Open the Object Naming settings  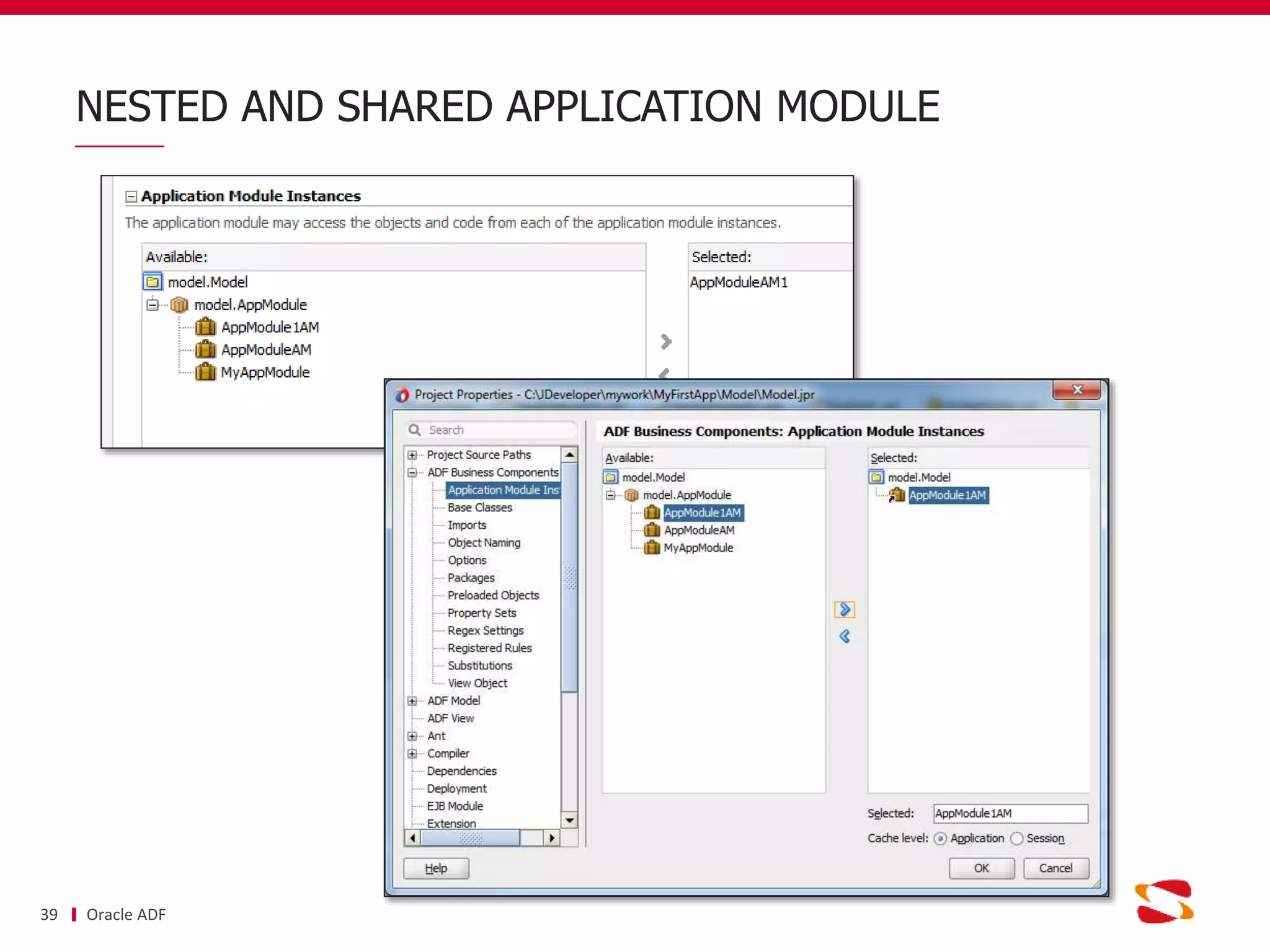point(484,543)
